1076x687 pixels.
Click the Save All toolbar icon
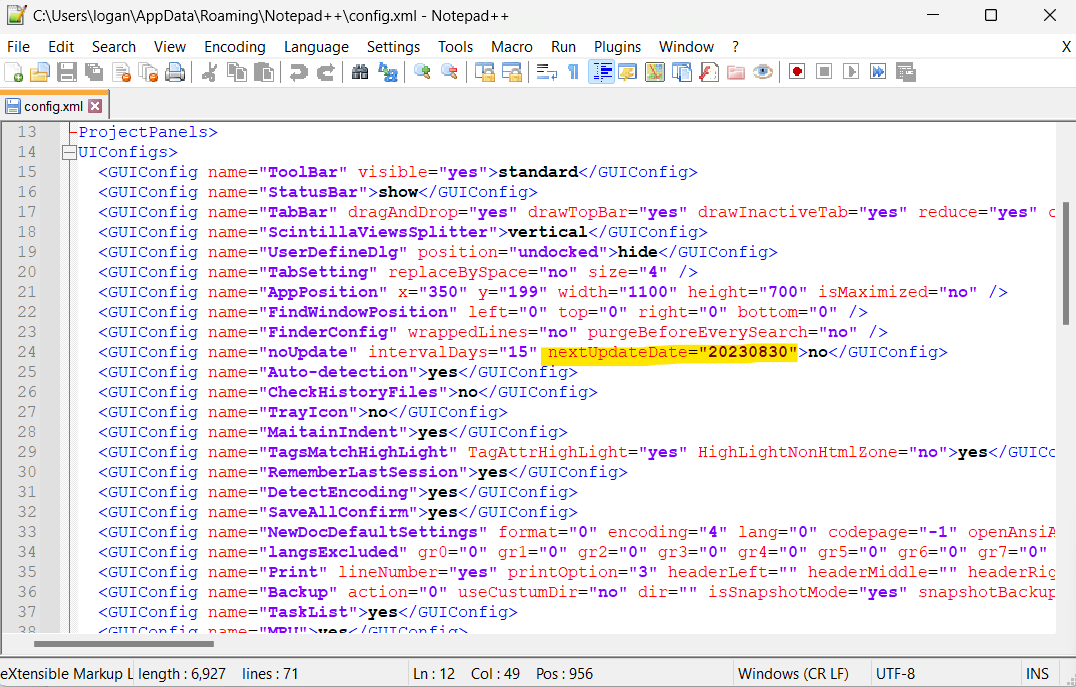pyautogui.click(x=94, y=72)
